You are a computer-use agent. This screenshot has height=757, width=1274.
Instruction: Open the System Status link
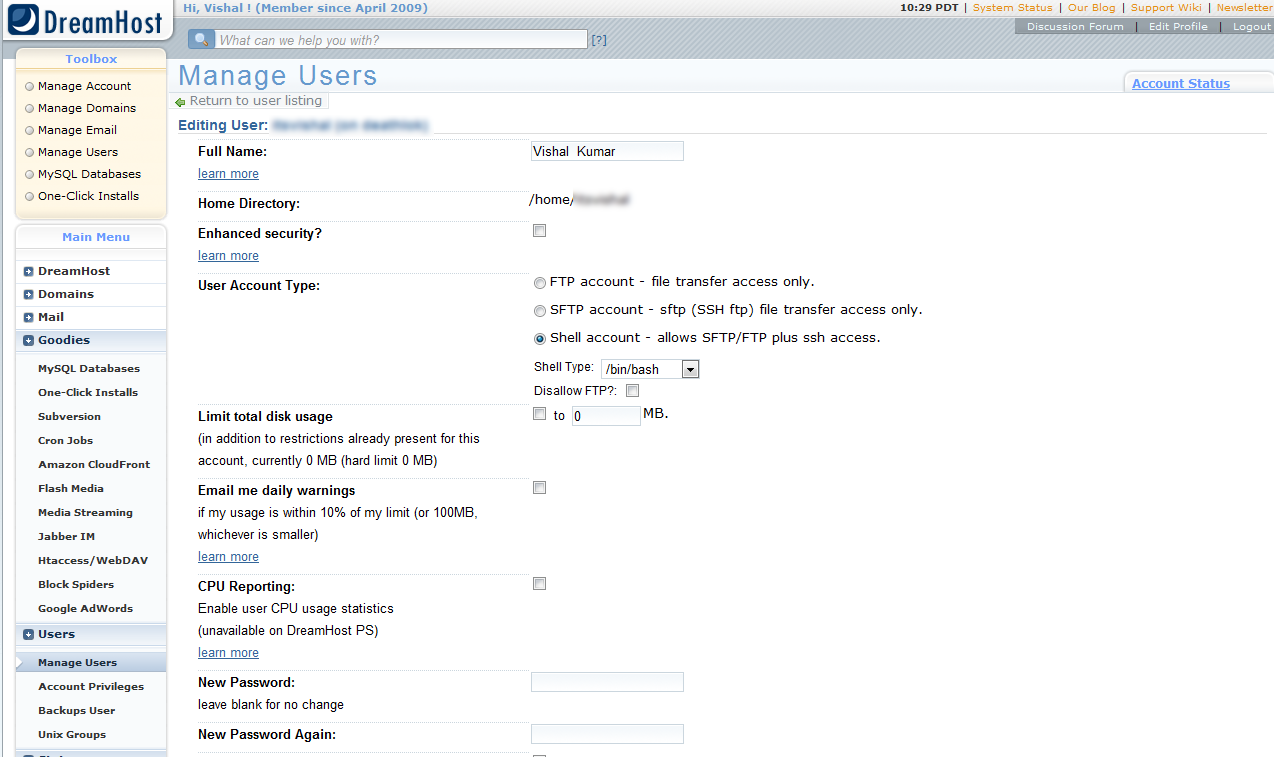coord(1013,7)
